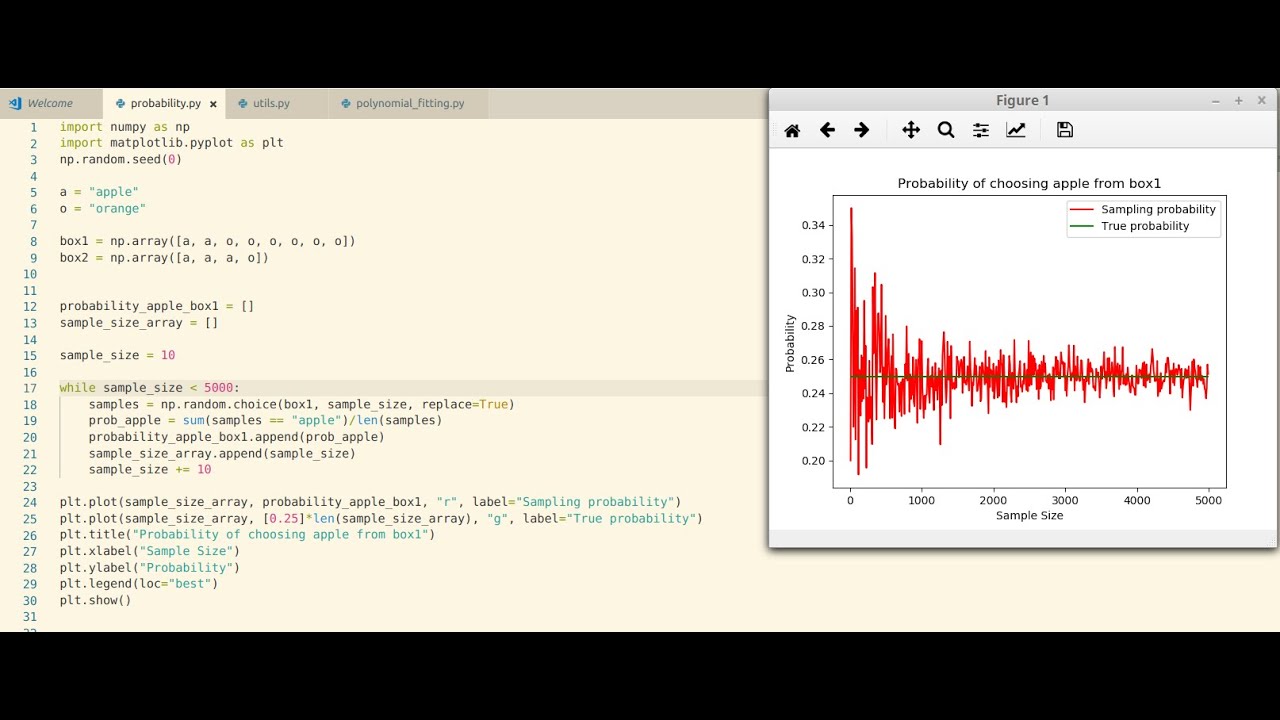Switch to the polynomial_fitting.py tab
1280x720 pixels.
(410, 103)
